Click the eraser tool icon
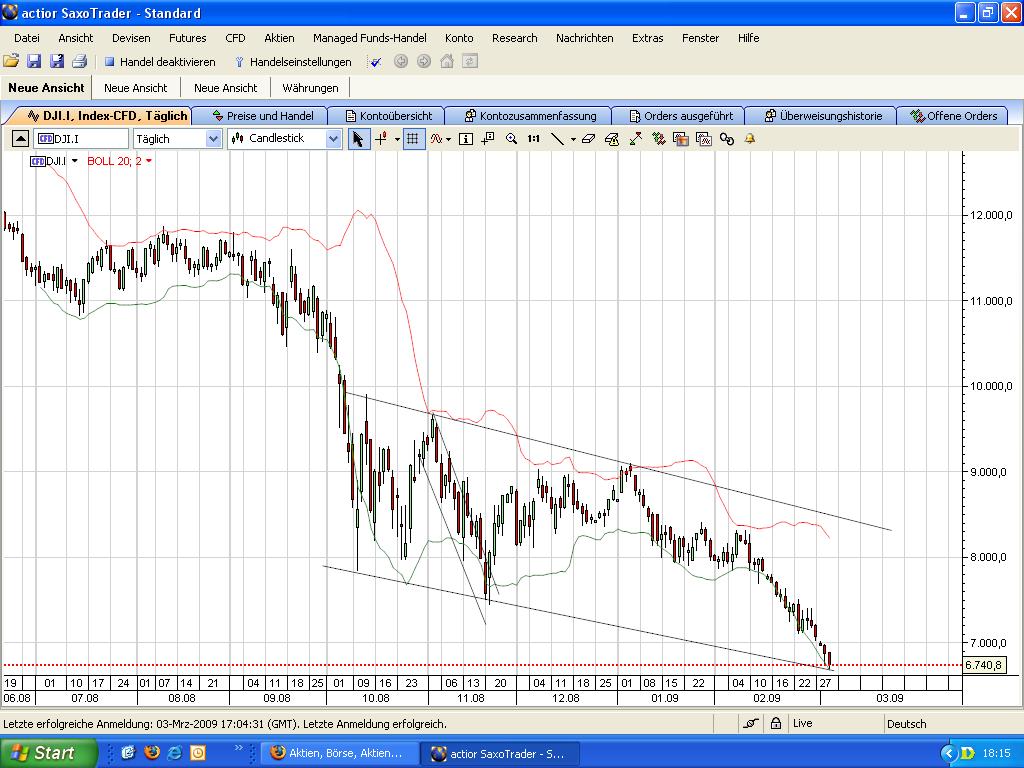 coord(587,139)
